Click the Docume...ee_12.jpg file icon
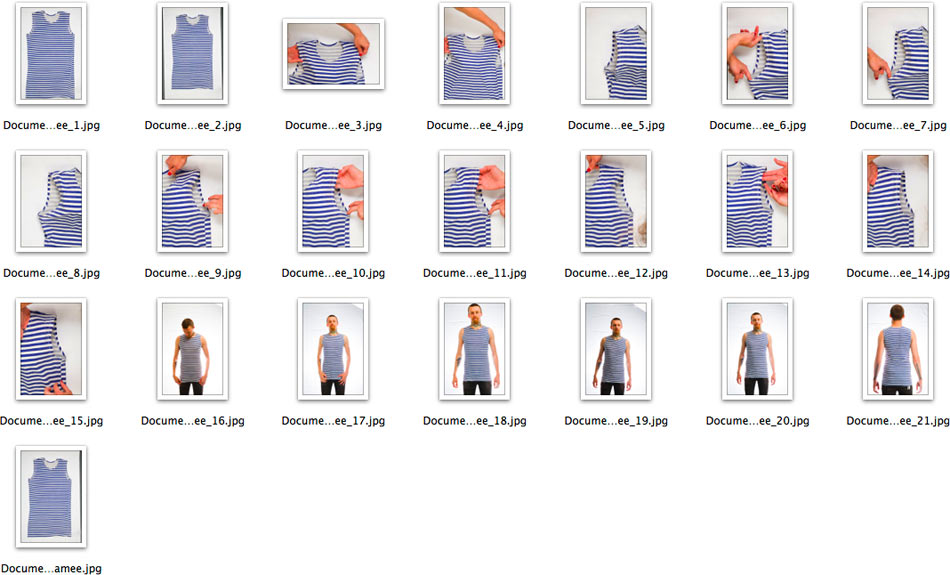This screenshot has width=950, height=575. [x=616, y=201]
